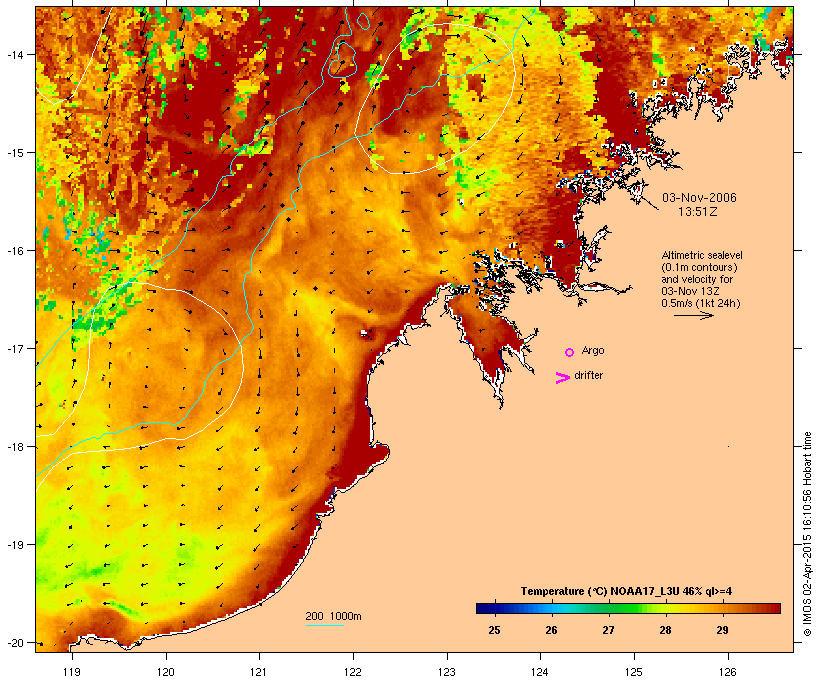Image resolution: width=820 pixels, height=680 pixels.
Task: Click the "Argo" legend label
Action: tap(593, 350)
